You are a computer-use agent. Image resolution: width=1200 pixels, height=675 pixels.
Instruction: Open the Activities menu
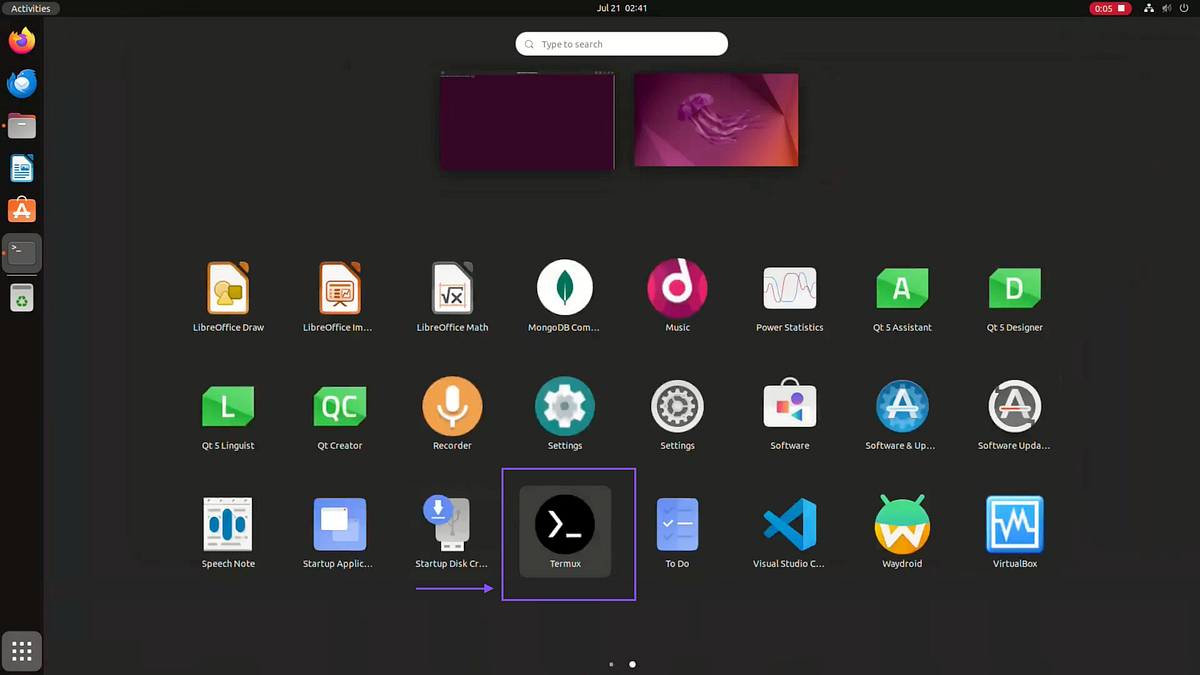30,7
